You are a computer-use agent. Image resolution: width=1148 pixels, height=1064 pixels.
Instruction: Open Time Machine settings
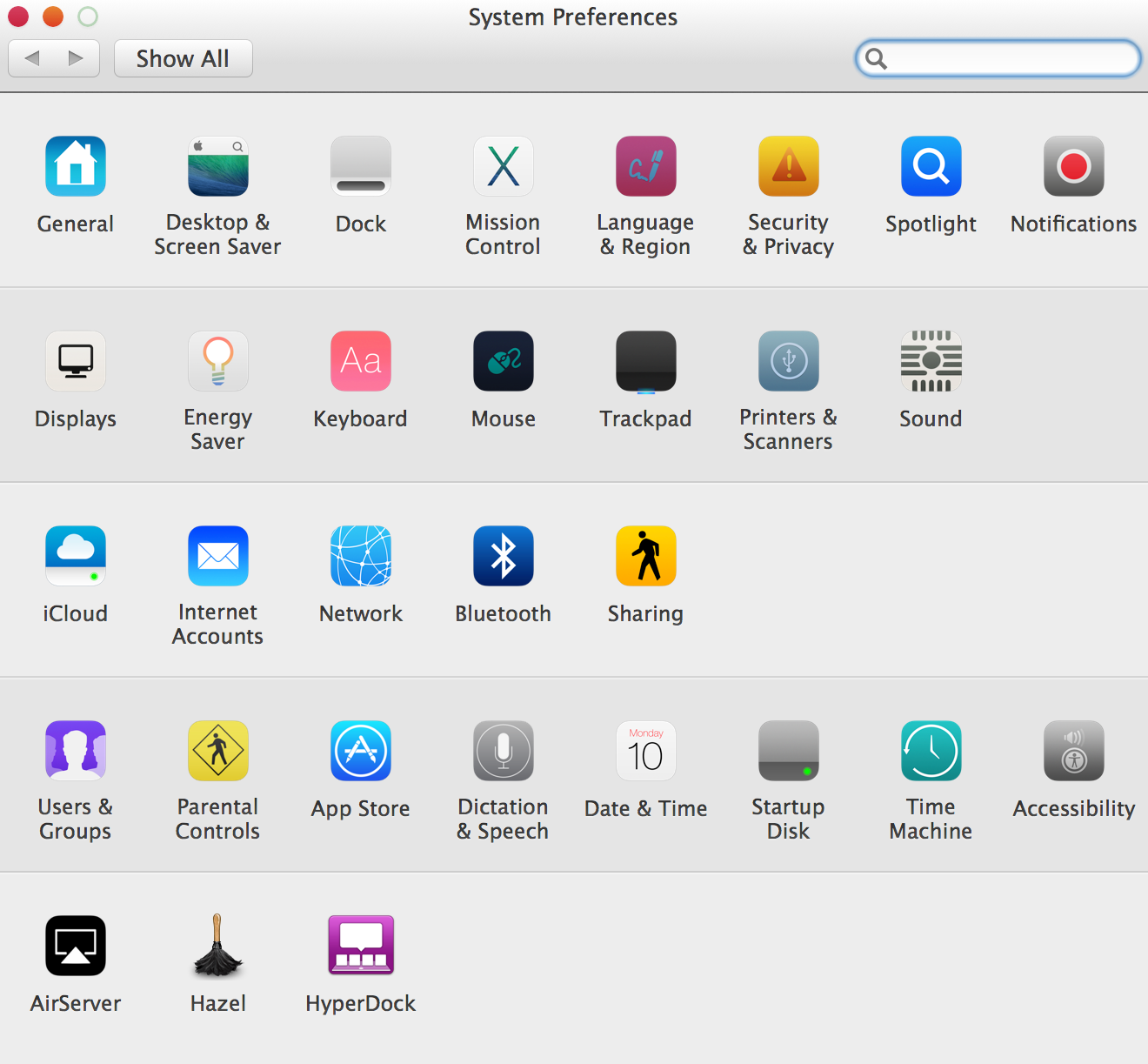coord(931,751)
